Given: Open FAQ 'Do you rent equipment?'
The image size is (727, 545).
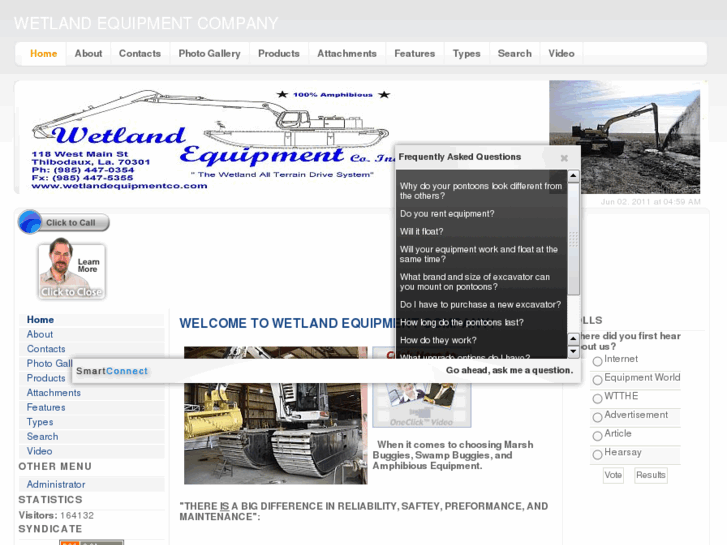Looking at the screenshot, I should (x=447, y=214).
